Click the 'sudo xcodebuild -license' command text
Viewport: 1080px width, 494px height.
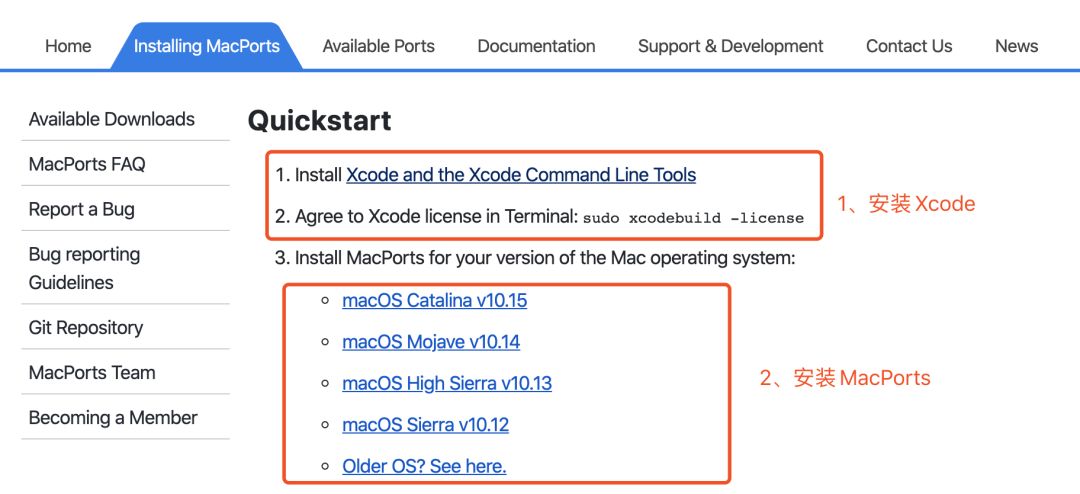click(693, 218)
